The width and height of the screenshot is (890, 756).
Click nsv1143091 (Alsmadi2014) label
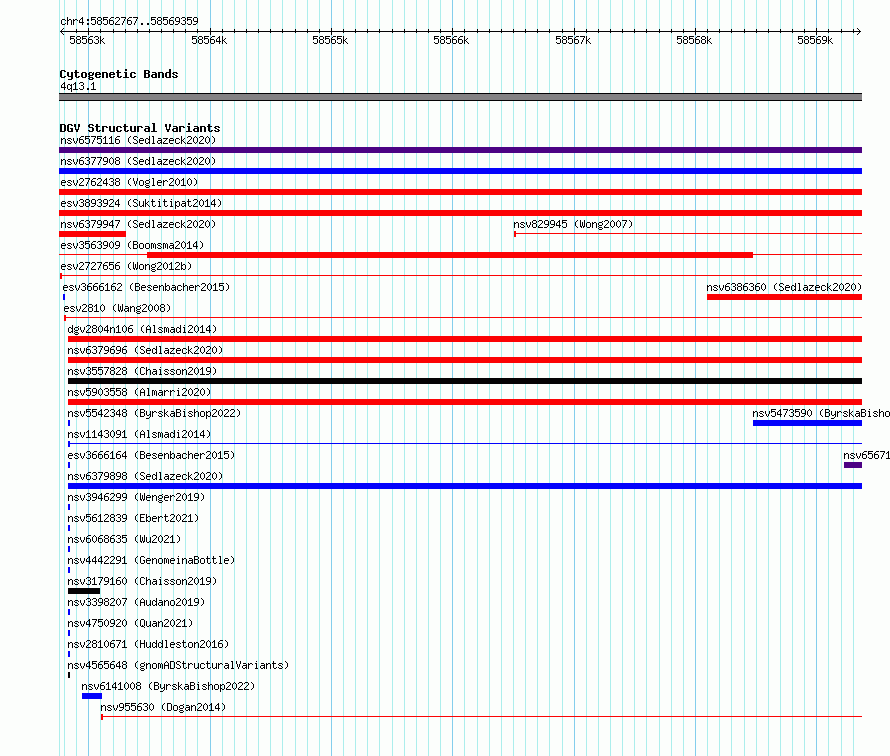139,434
